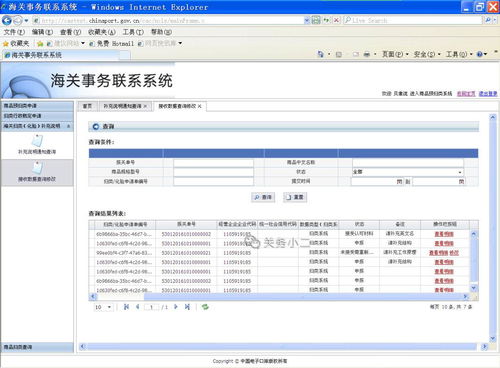The width and height of the screenshot is (500, 368).
Task: Click the IE Home page icon
Action: [x=320, y=54]
